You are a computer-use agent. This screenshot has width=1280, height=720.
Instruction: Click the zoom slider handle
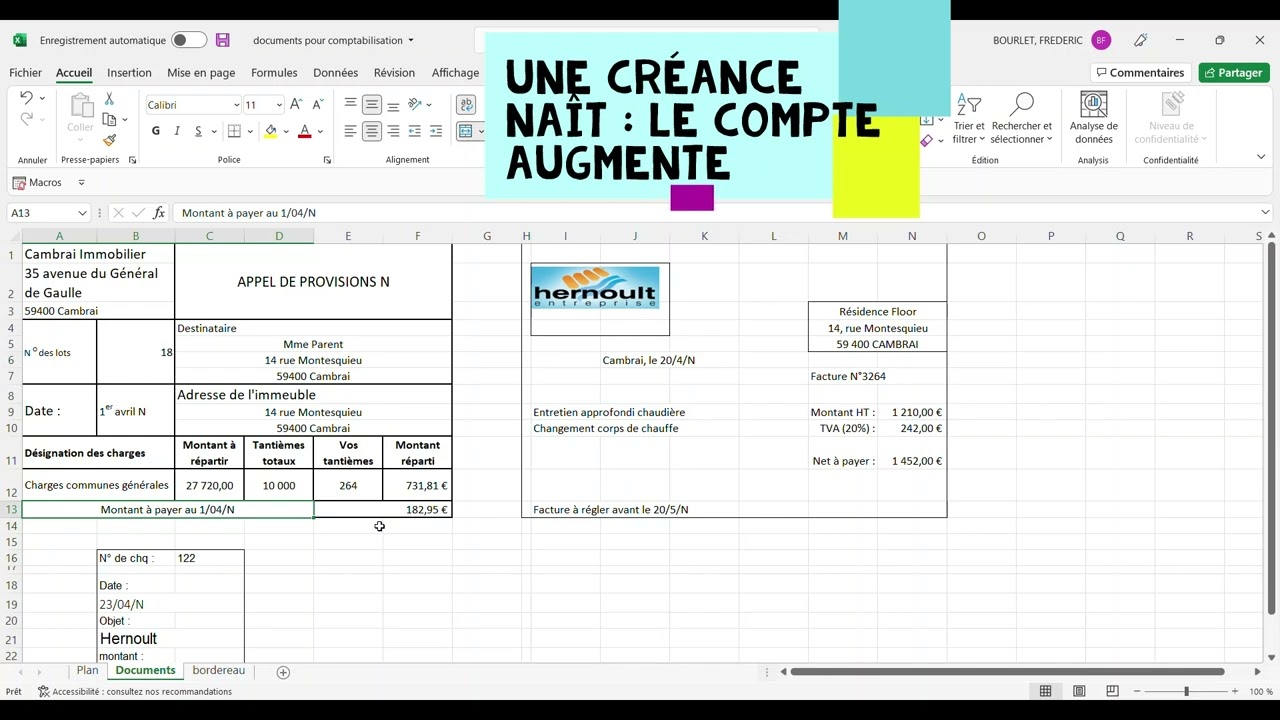[x=1186, y=692]
